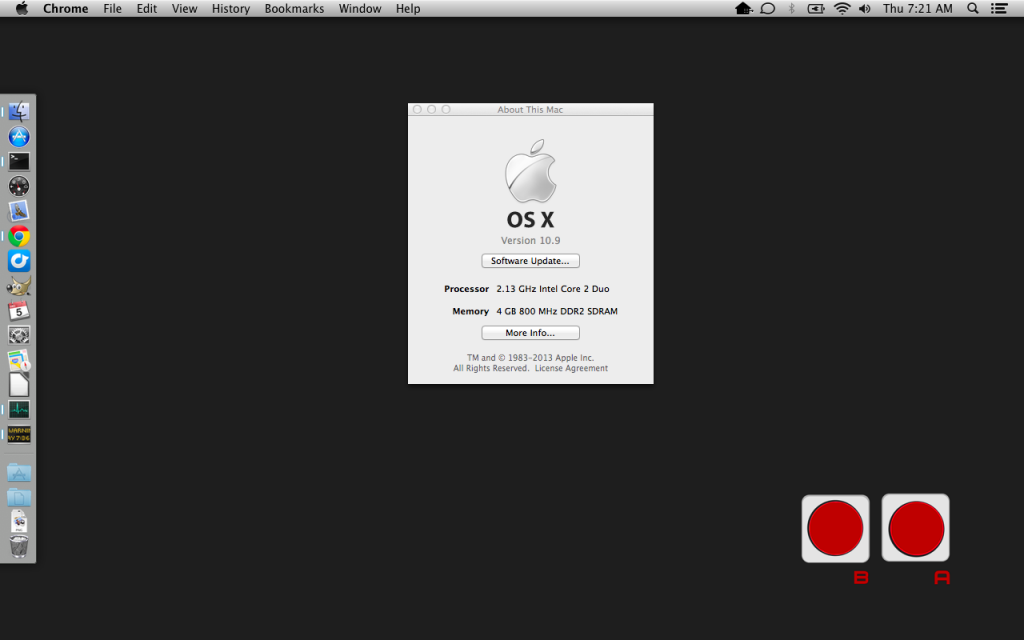Open the Mail stamp icon with eagle
Screen dimensions: 1024x640
coord(19,211)
